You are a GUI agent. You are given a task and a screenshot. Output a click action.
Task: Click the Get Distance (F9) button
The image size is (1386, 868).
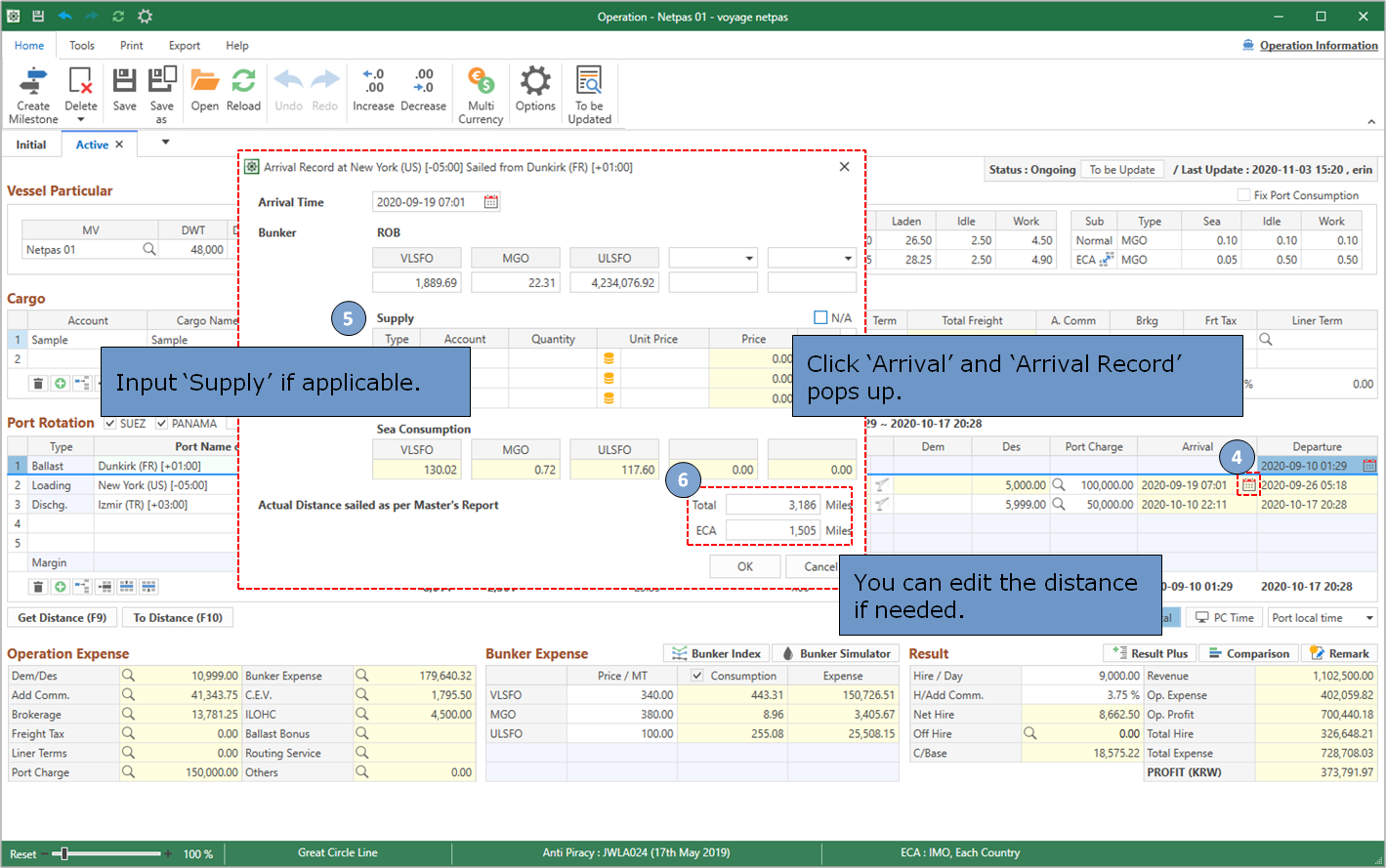[63, 618]
